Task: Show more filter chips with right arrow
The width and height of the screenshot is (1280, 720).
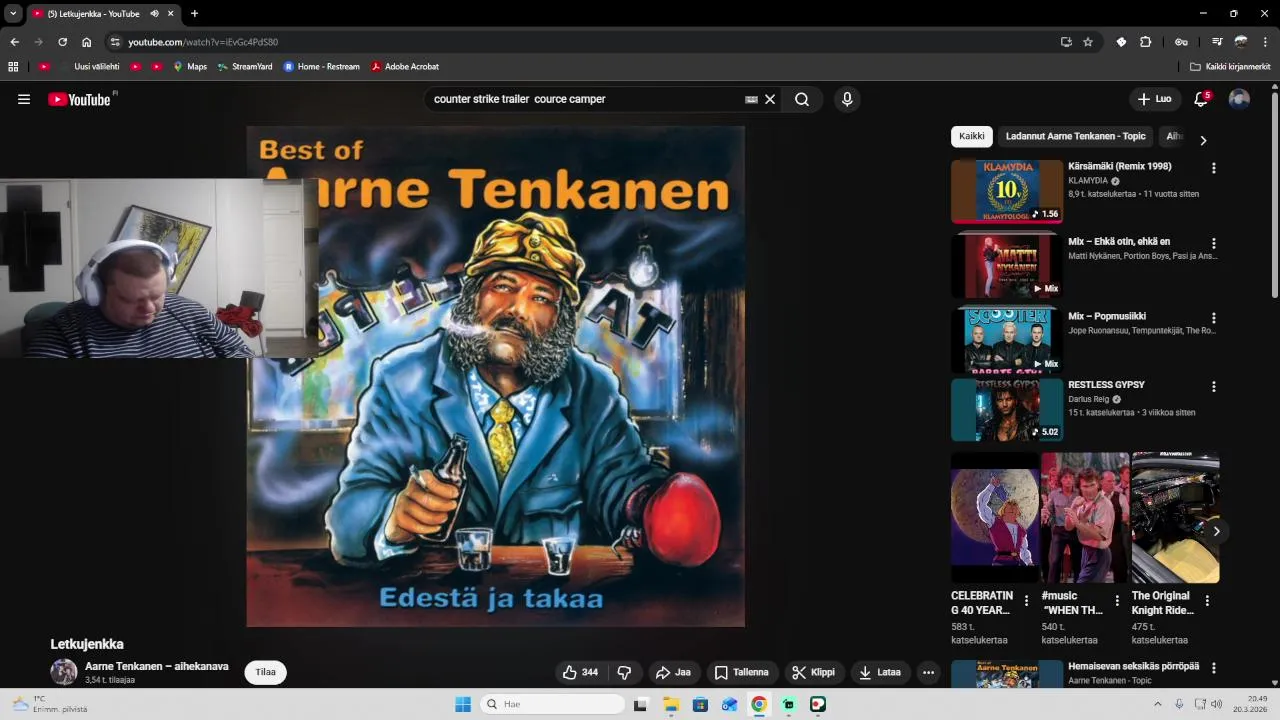Action: point(1203,140)
